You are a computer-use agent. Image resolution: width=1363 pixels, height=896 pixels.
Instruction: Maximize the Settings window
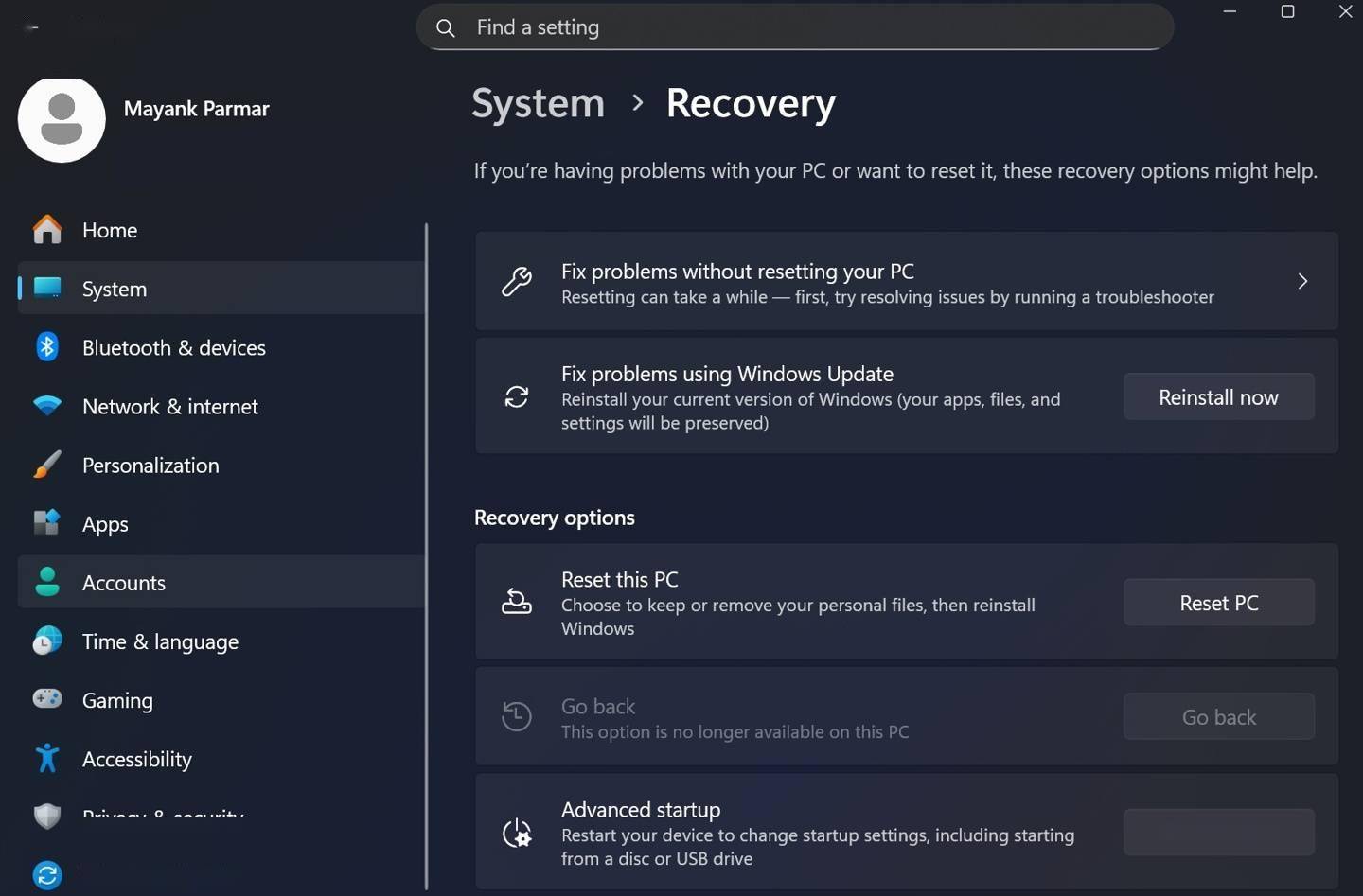tap(1287, 11)
